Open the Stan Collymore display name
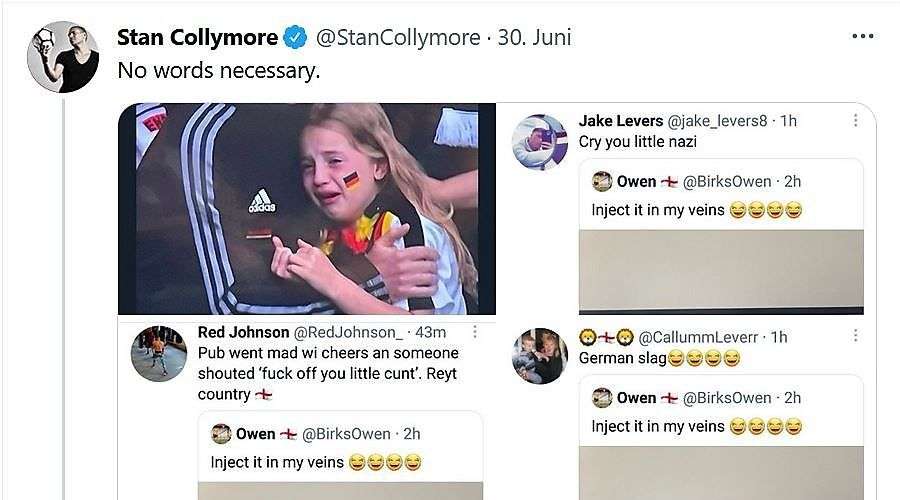Screen dimensions: 900x500 click(197, 37)
